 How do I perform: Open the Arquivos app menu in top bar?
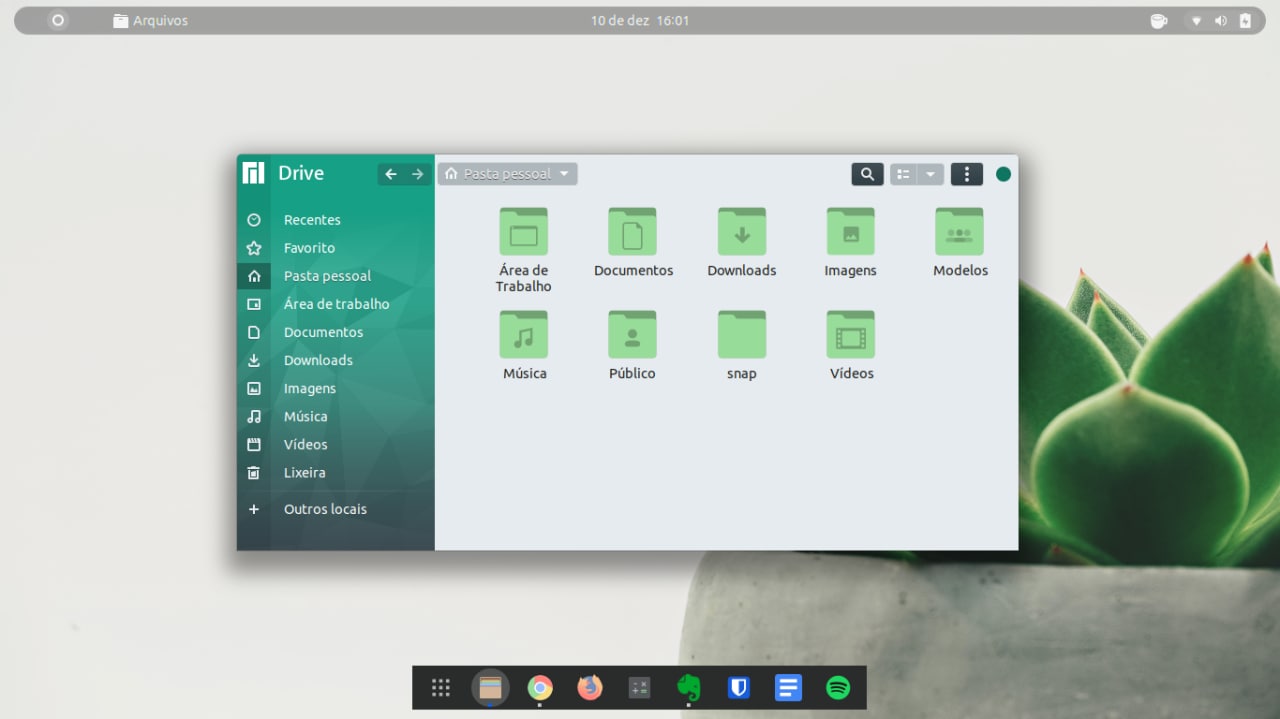tap(150, 20)
